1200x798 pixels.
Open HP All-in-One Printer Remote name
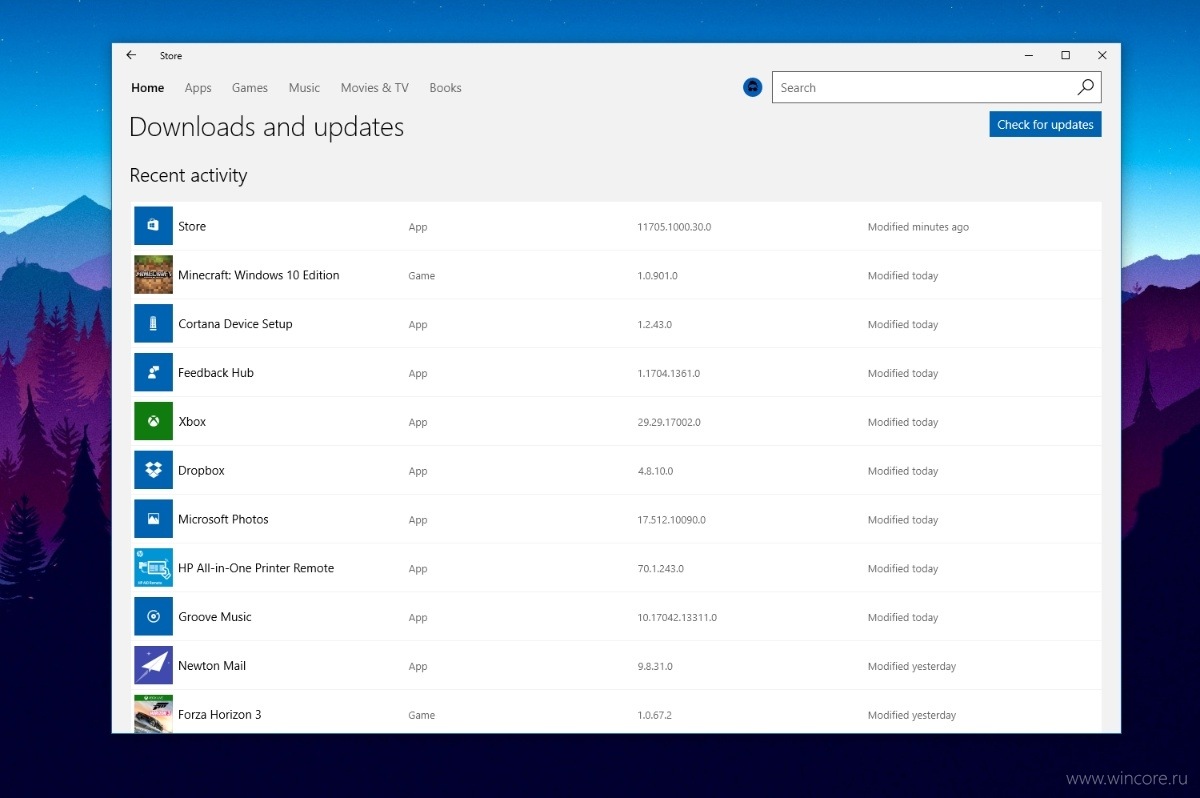point(256,568)
